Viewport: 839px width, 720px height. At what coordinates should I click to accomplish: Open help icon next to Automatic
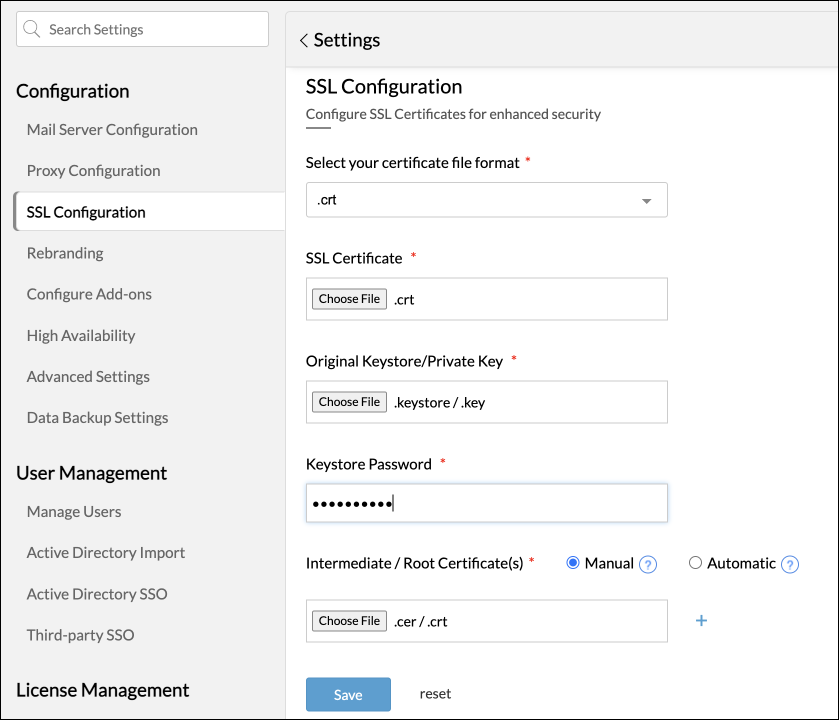[790, 564]
